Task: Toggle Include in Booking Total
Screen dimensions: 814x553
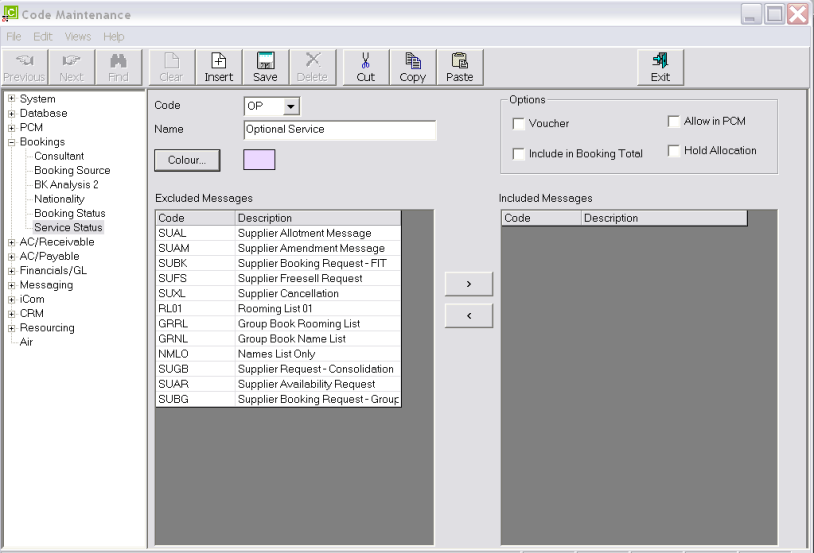Action: tap(518, 154)
